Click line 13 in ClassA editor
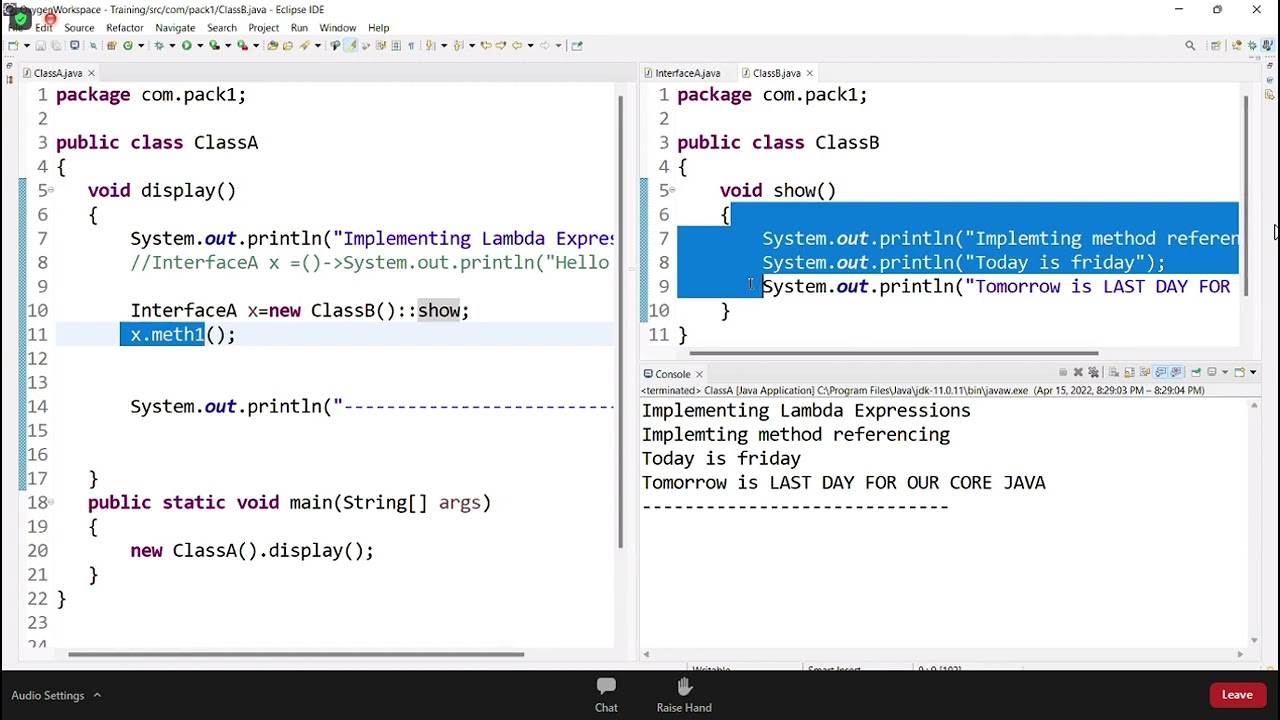1280x720 pixels. pos(334,382)
